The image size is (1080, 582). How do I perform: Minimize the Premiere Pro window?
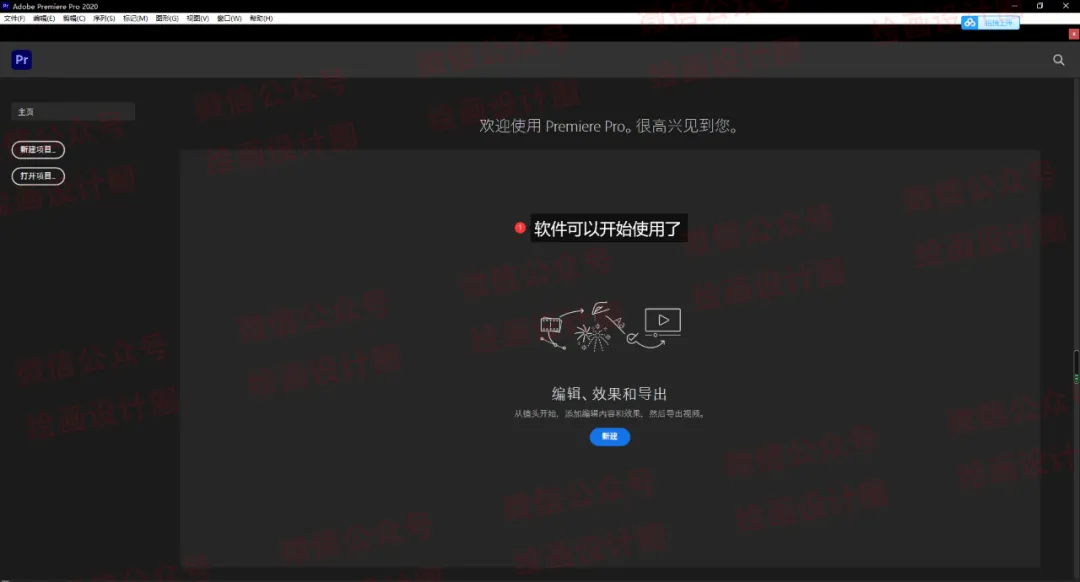(x=1015, y=6)
